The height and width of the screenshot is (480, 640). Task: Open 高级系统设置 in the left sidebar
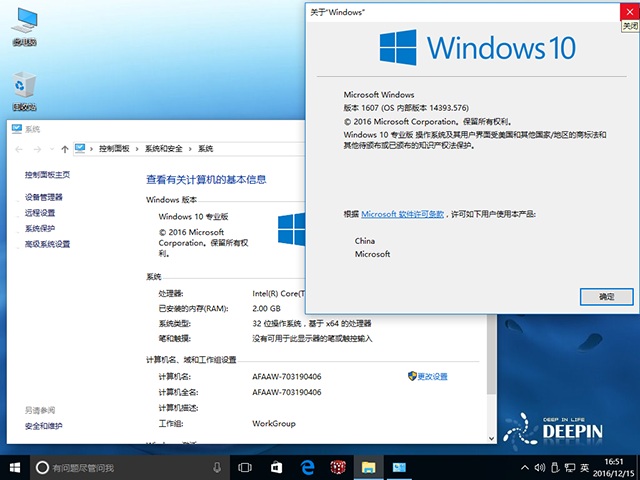tap(48, 244)
